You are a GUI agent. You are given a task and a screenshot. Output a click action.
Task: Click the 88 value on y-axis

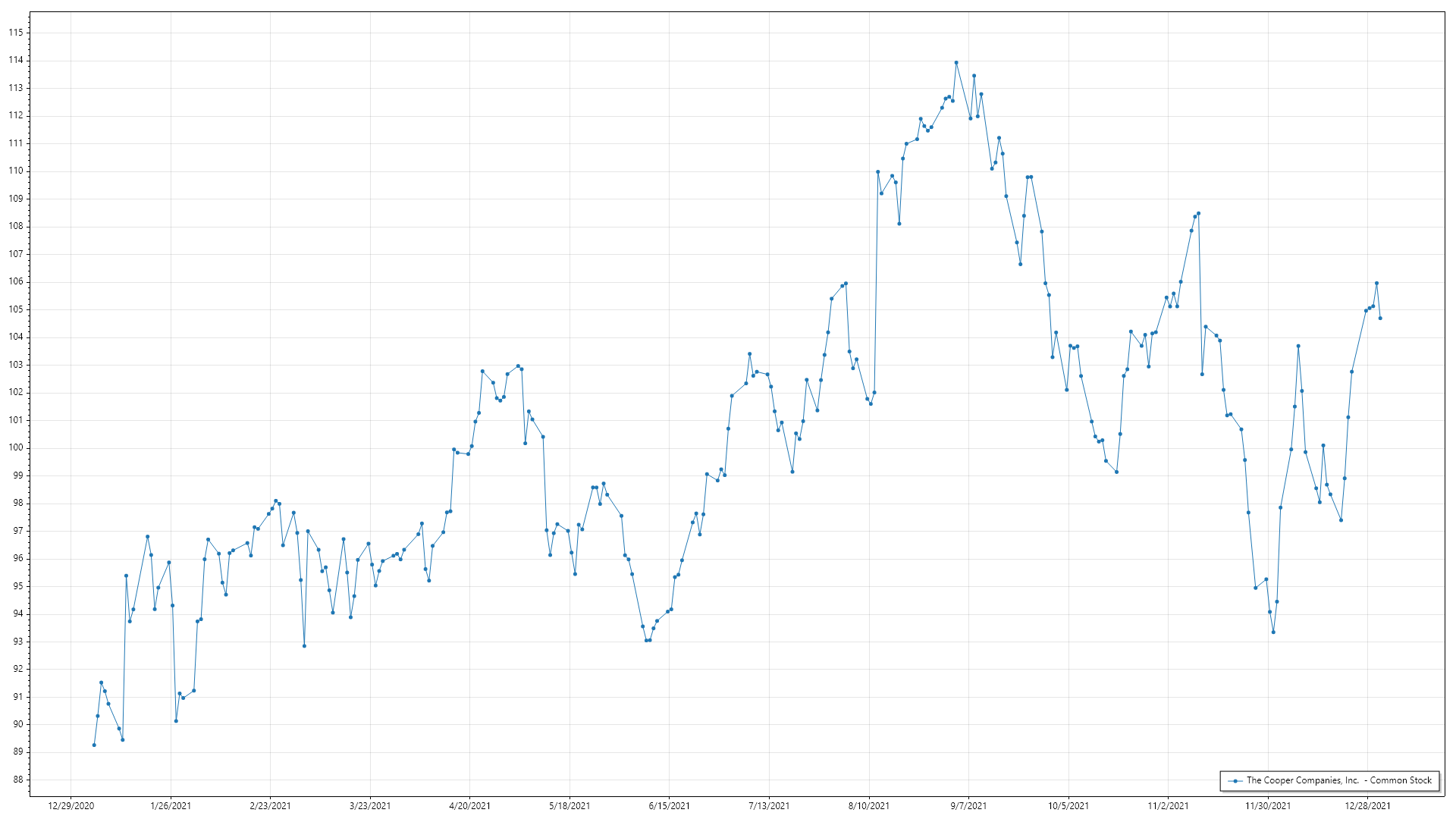18,780
